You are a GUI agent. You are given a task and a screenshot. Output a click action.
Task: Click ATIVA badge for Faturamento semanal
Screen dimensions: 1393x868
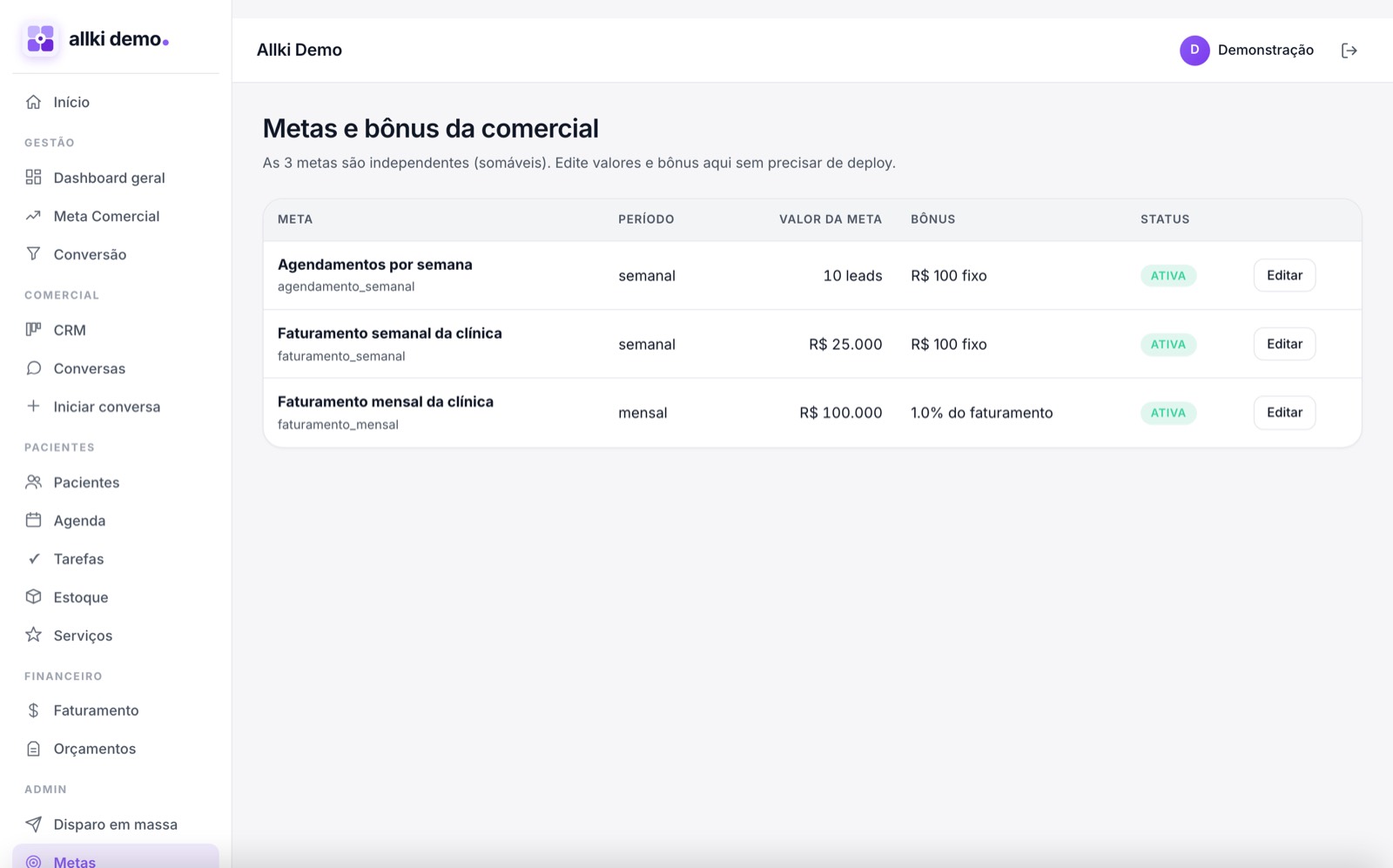point(1168,345)
